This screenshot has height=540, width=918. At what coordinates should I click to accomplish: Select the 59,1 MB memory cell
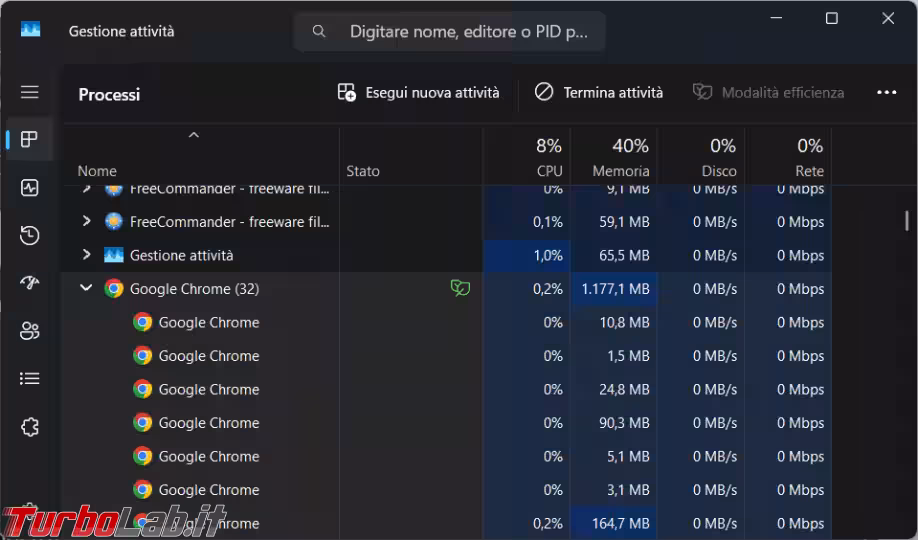pos(614,222)
